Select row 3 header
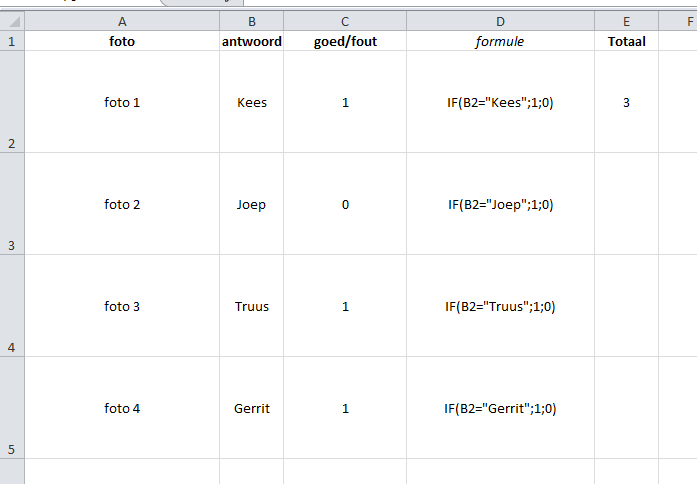 [11, 204]
